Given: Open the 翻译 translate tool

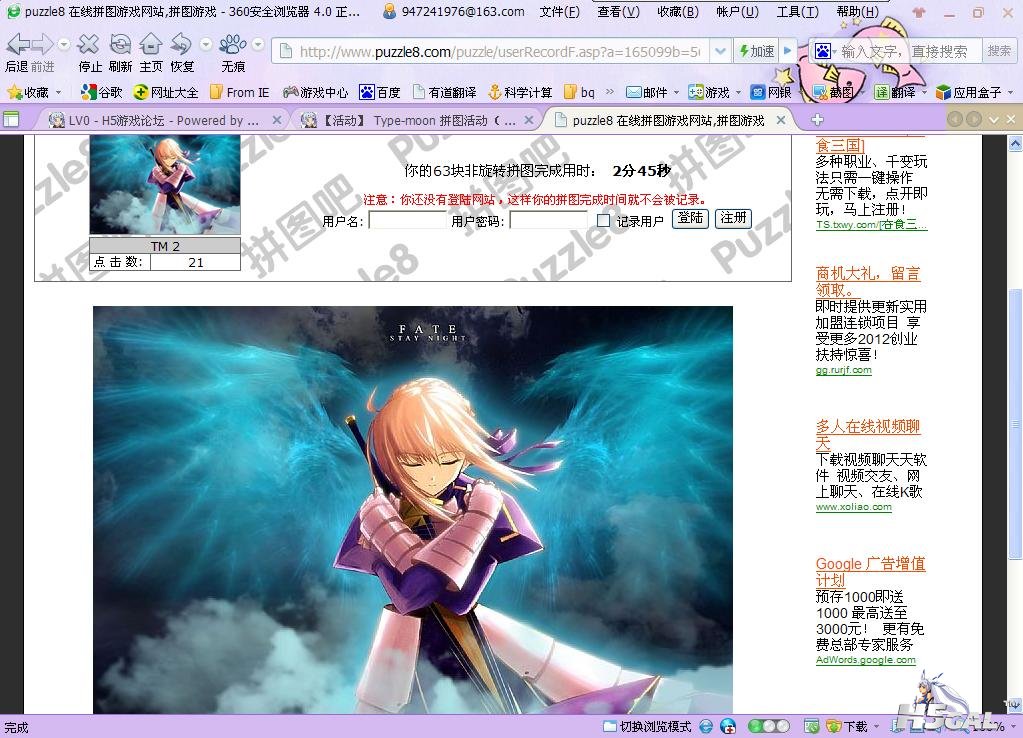Looking at the screenshot, I should [895, 93].
